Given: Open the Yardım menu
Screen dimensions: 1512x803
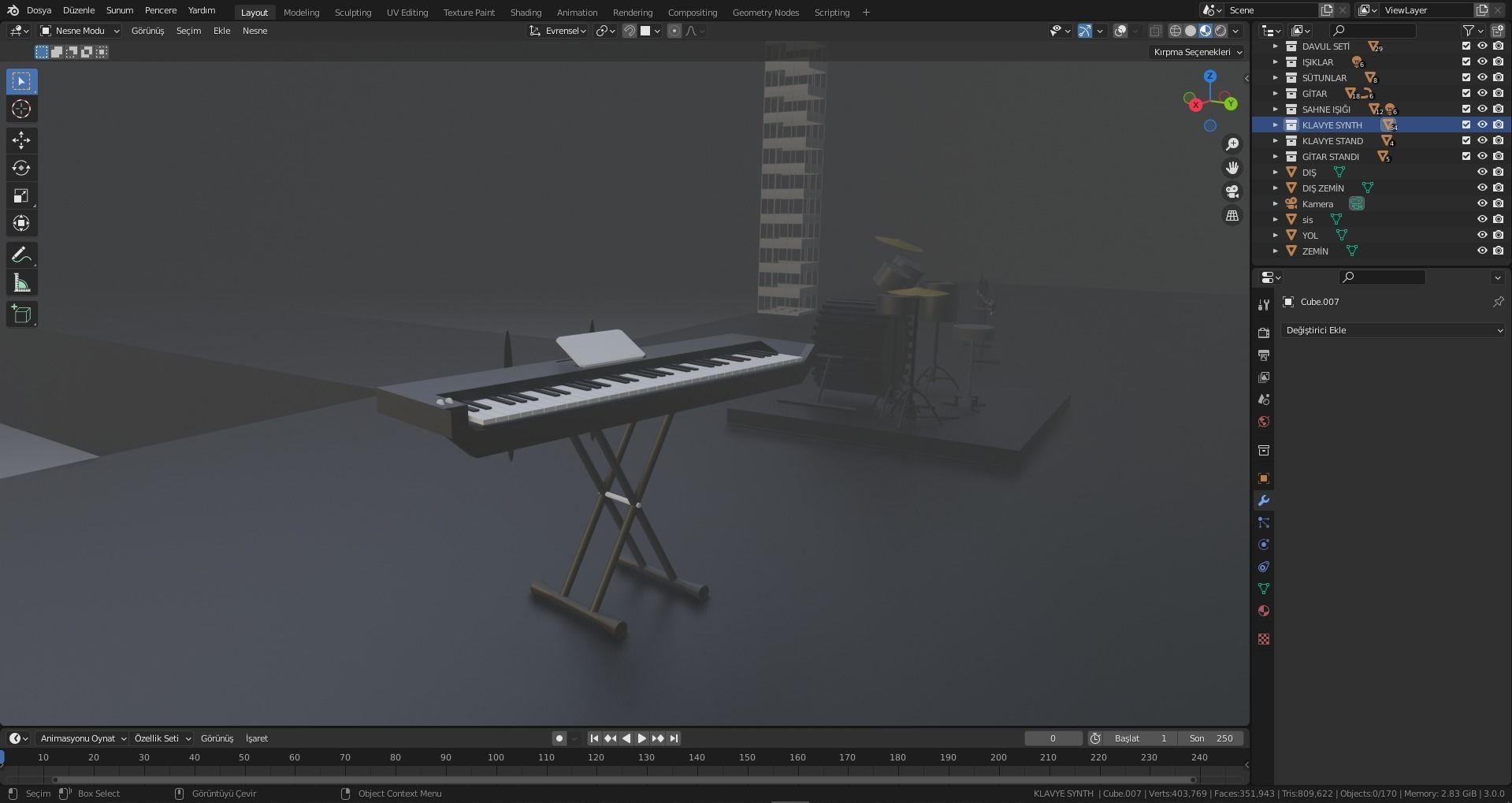Looking at the screenshot, I should point(202,11).
